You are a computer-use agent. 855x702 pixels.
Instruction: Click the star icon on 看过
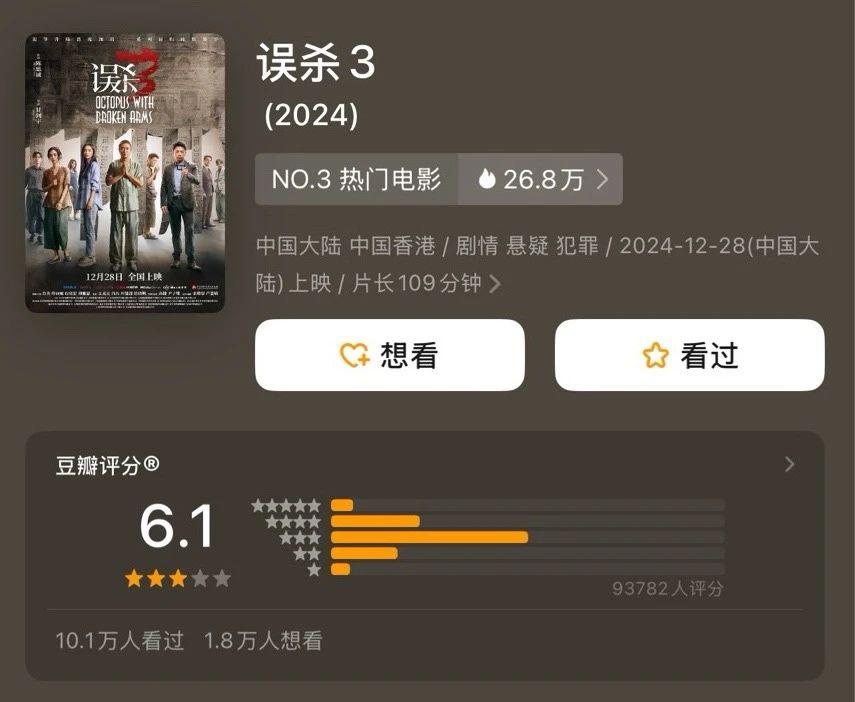pos(655,355)
